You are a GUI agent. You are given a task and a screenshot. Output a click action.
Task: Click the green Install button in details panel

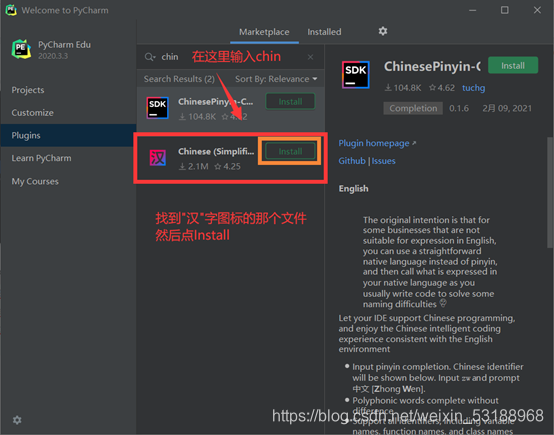pyautogui.click(x=513, y=65)
